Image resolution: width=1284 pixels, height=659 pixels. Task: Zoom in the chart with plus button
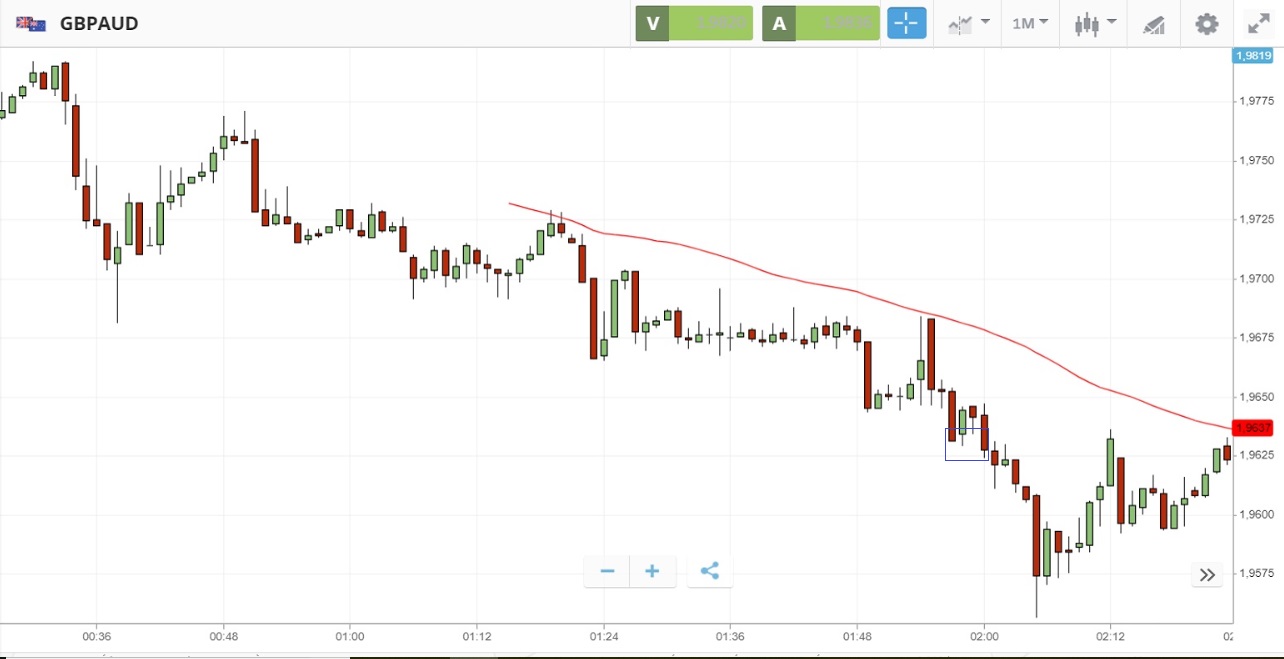click(x=652, y=571)
